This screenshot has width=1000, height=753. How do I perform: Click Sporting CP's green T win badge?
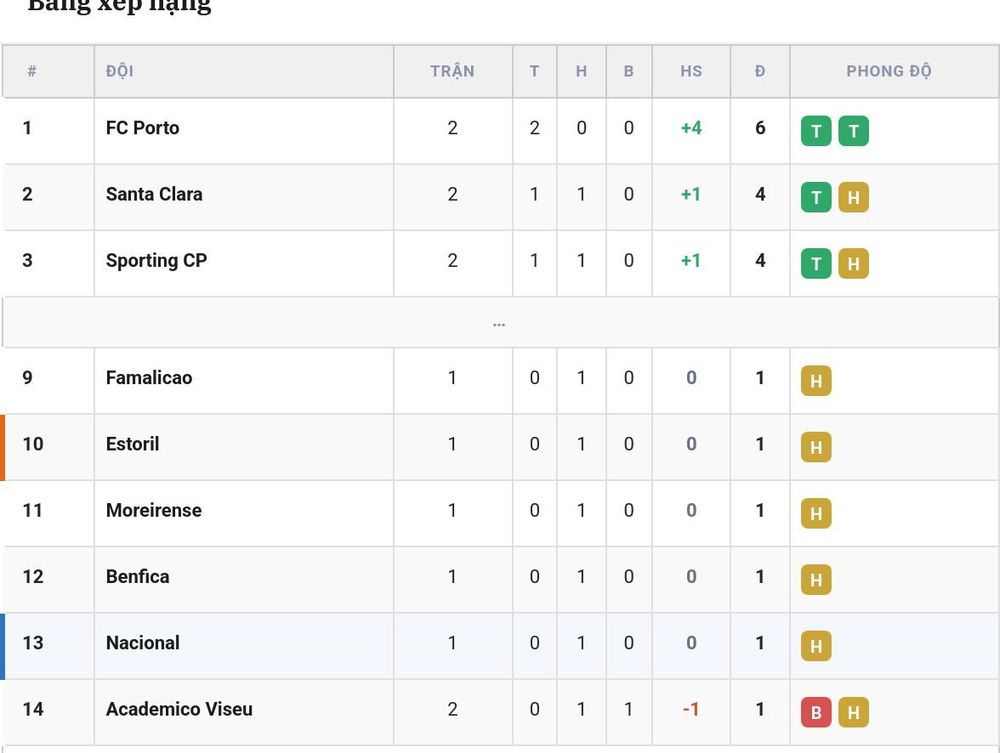coord(816,263)
